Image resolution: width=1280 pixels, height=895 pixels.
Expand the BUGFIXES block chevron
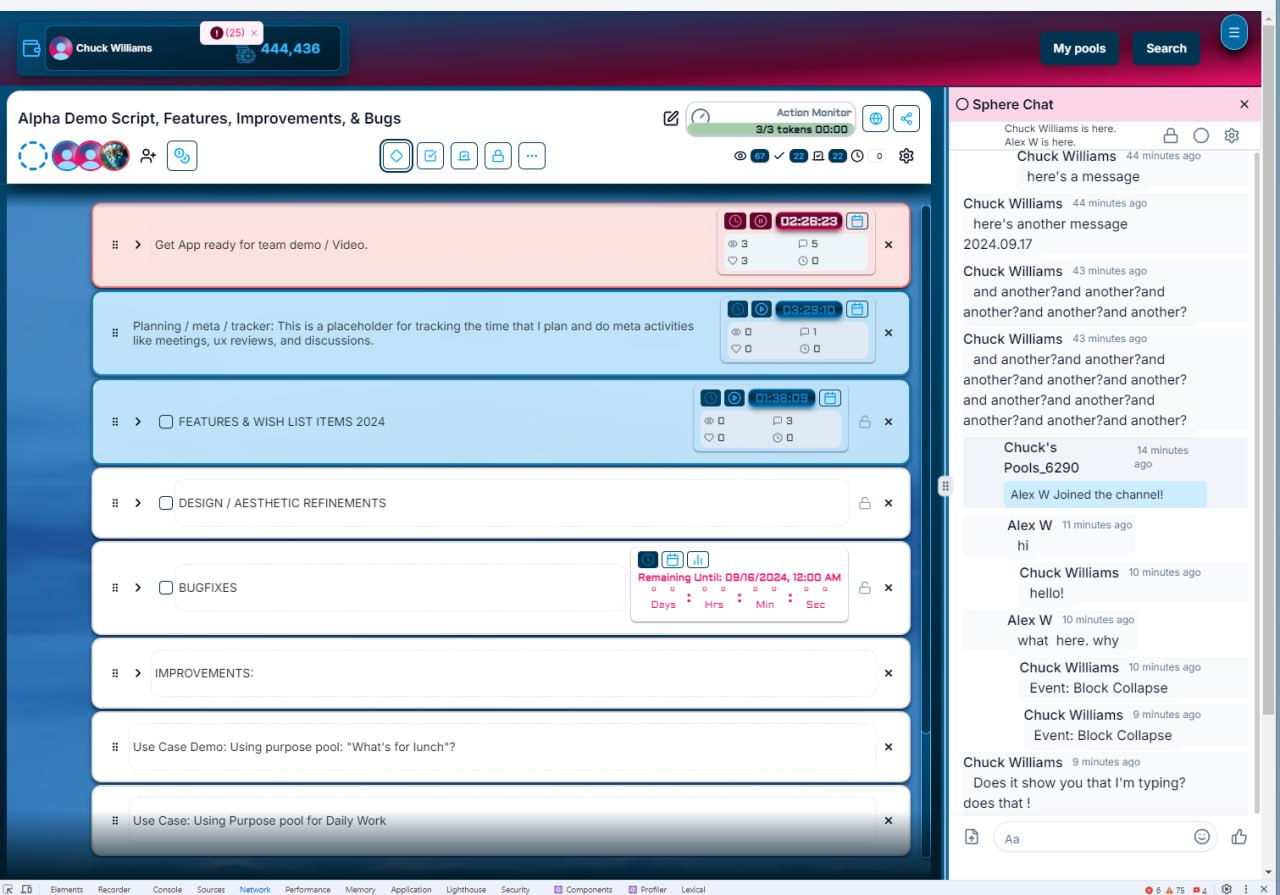138,588
